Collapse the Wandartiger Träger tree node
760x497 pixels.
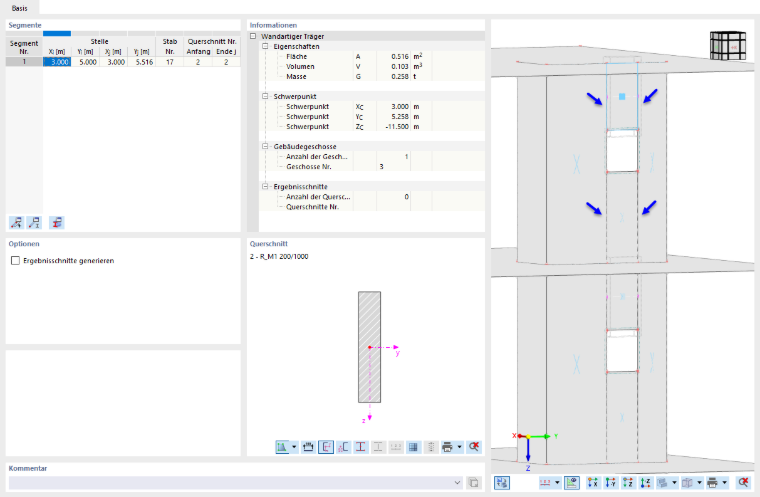coord(253,36)
